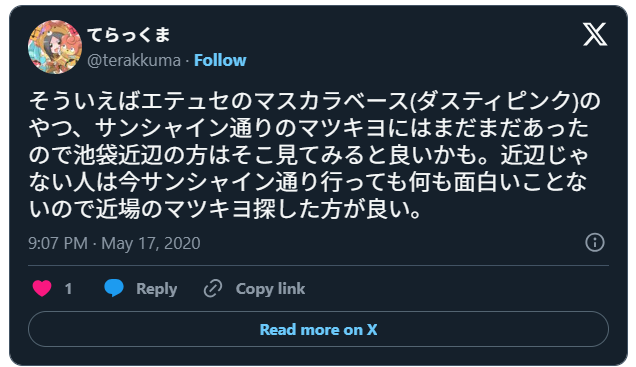Click the tweet line beginning やつ、サンシャイン通り
The width and height of the screenshot is (636, 367).
308,128
